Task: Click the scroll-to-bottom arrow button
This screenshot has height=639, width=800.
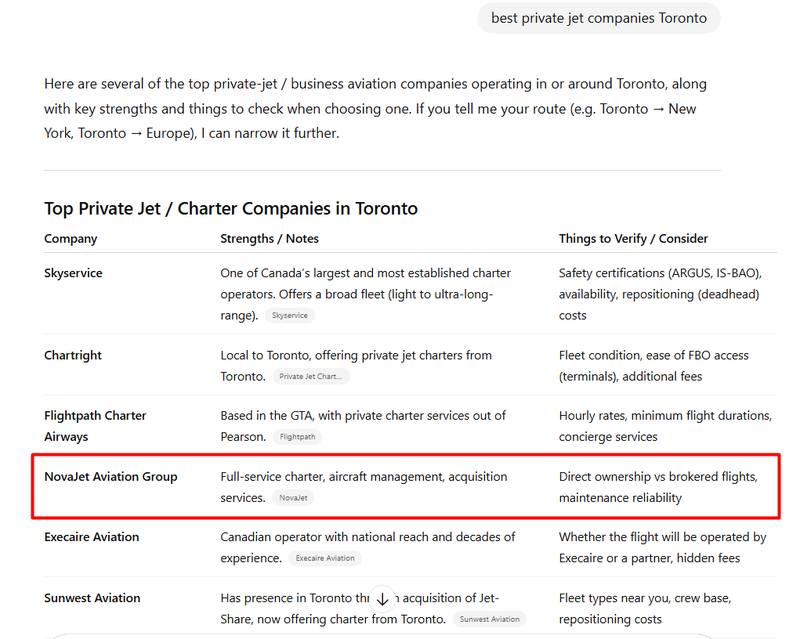Action: (x=382, y=599)
